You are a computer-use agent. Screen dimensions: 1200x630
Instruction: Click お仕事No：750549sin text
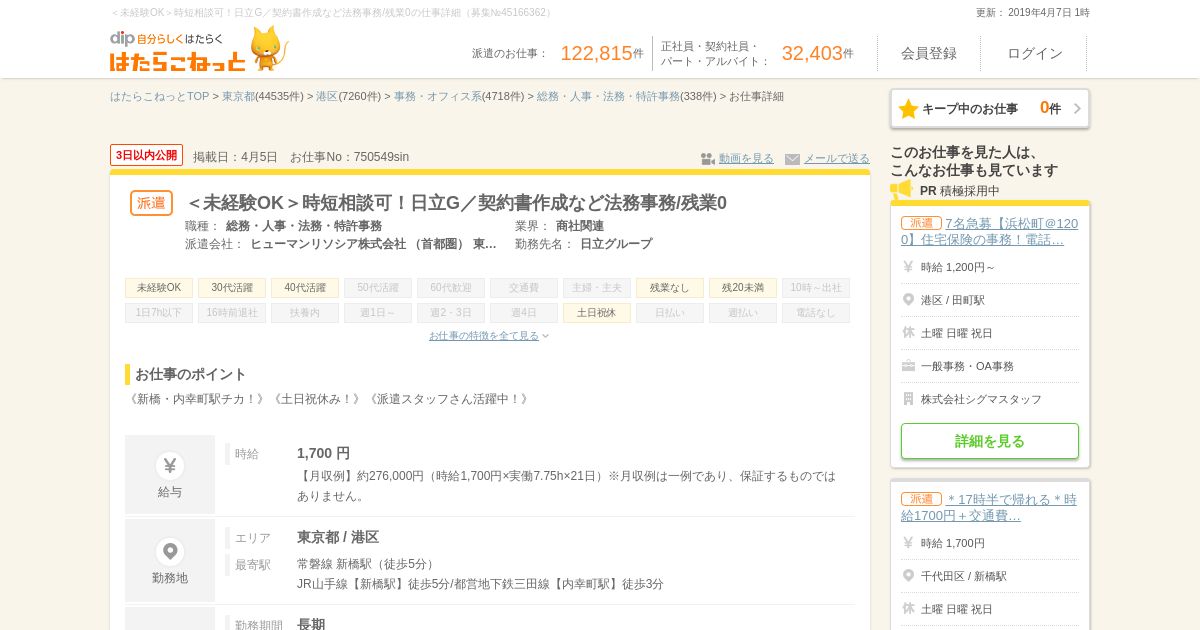pos(349,157)
